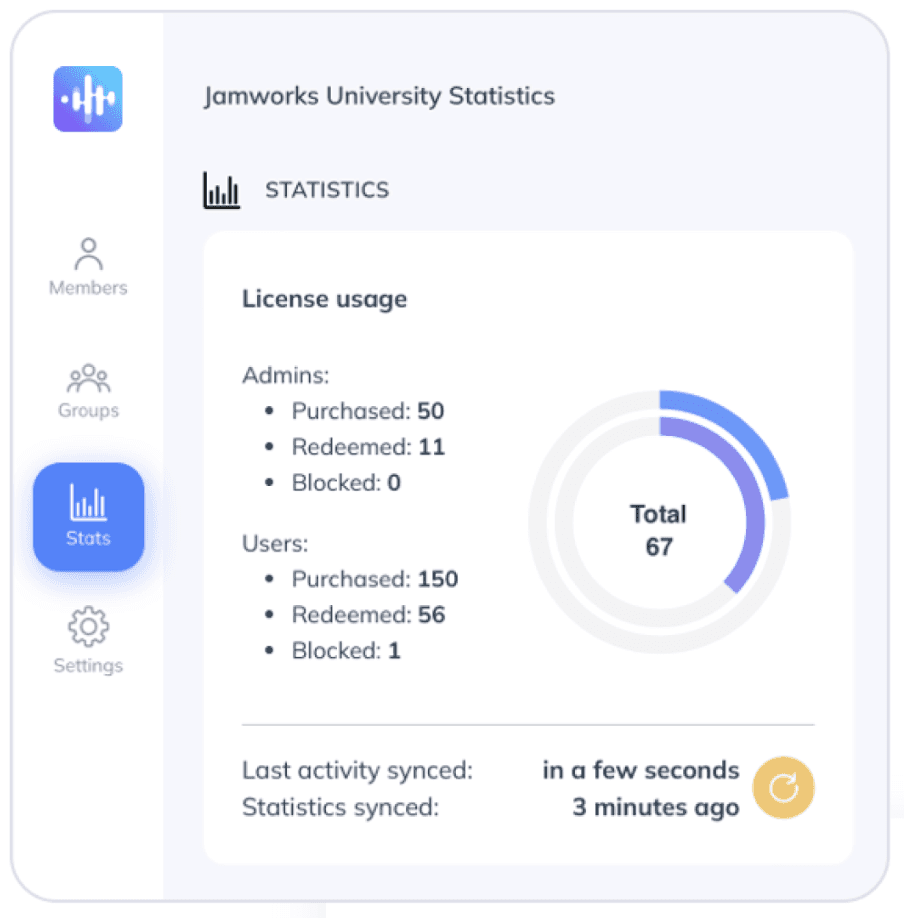The width and height of the screenshot is (904, 918).
Task: Click the Total 67 chart center
Action: coord(659,530)
